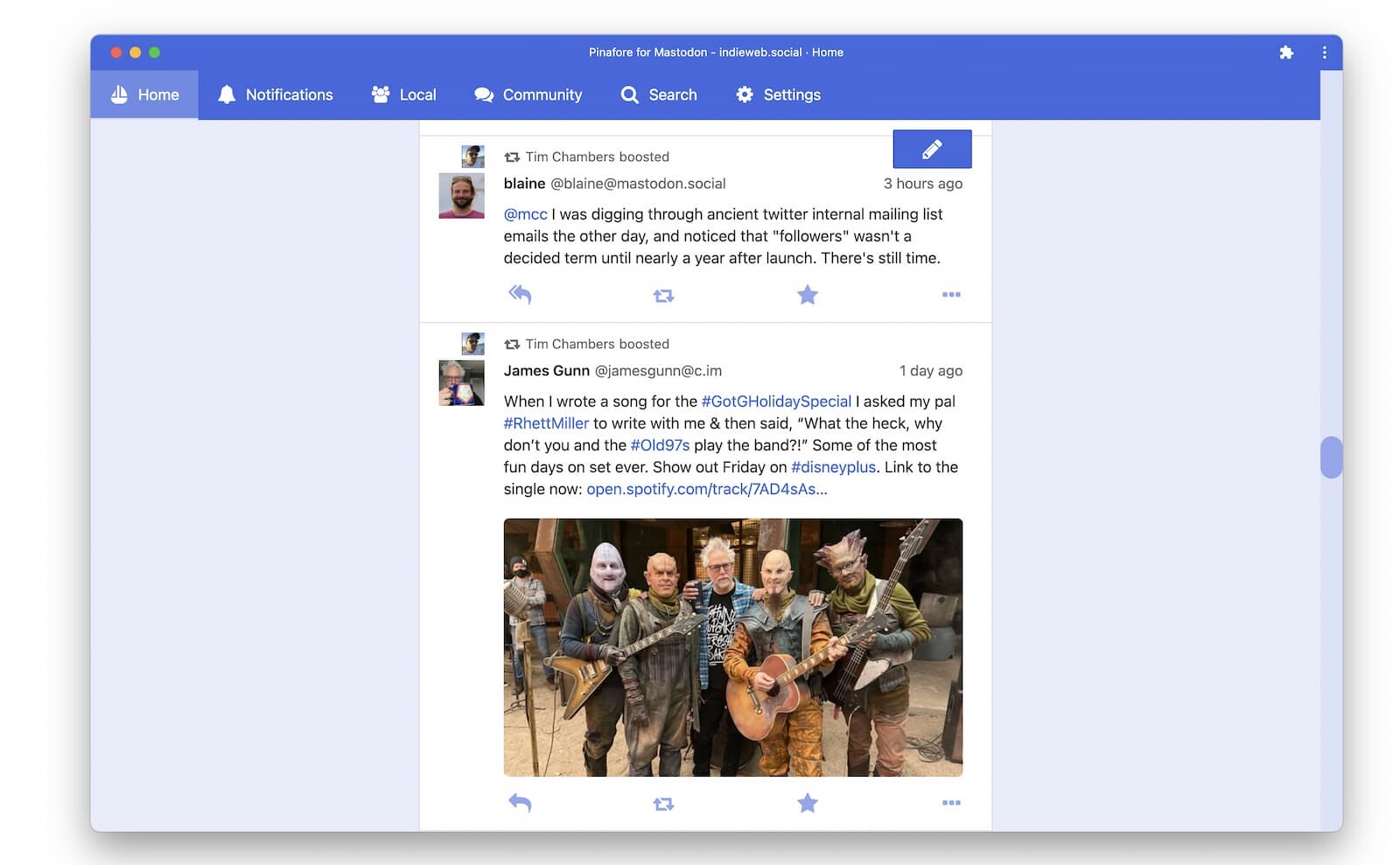Open the #GotGHolidaySpecial hashtag link

776,401
